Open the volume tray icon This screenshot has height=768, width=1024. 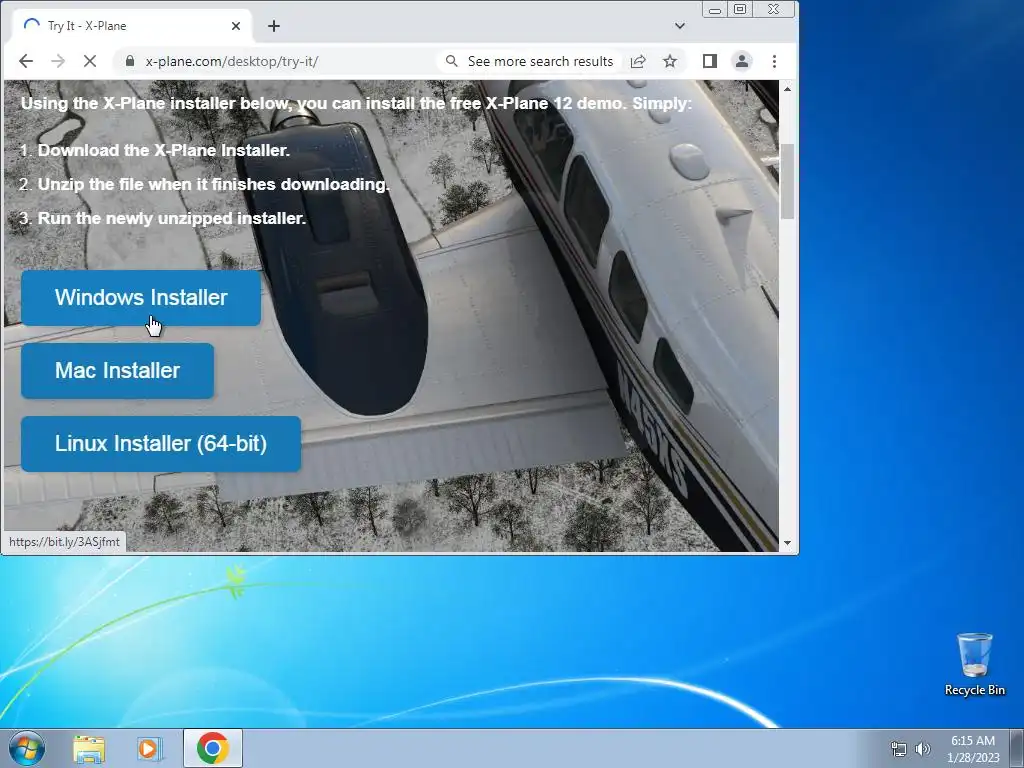coord(923,749)
